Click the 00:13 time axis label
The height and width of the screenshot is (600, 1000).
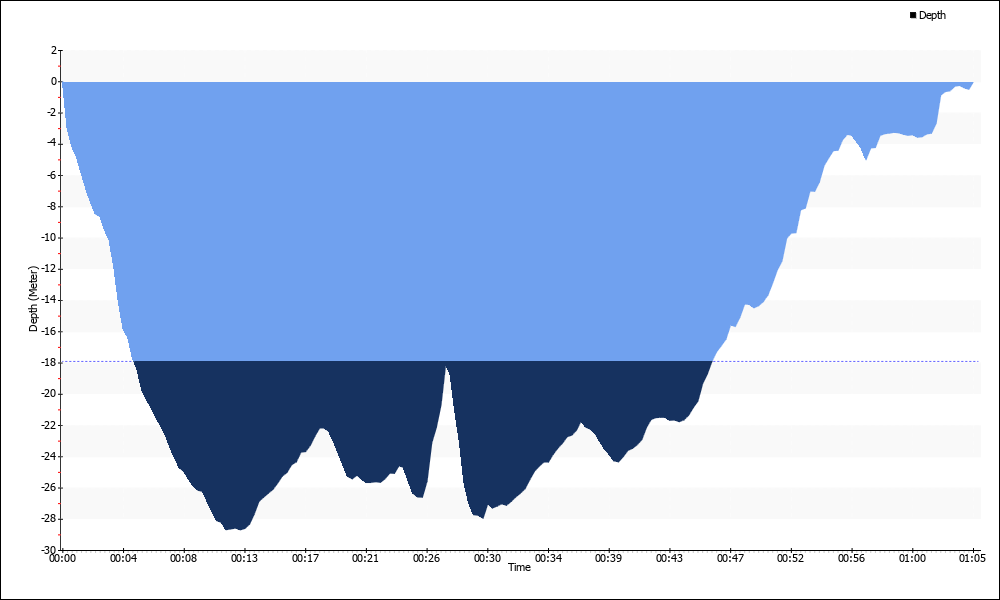244,559
